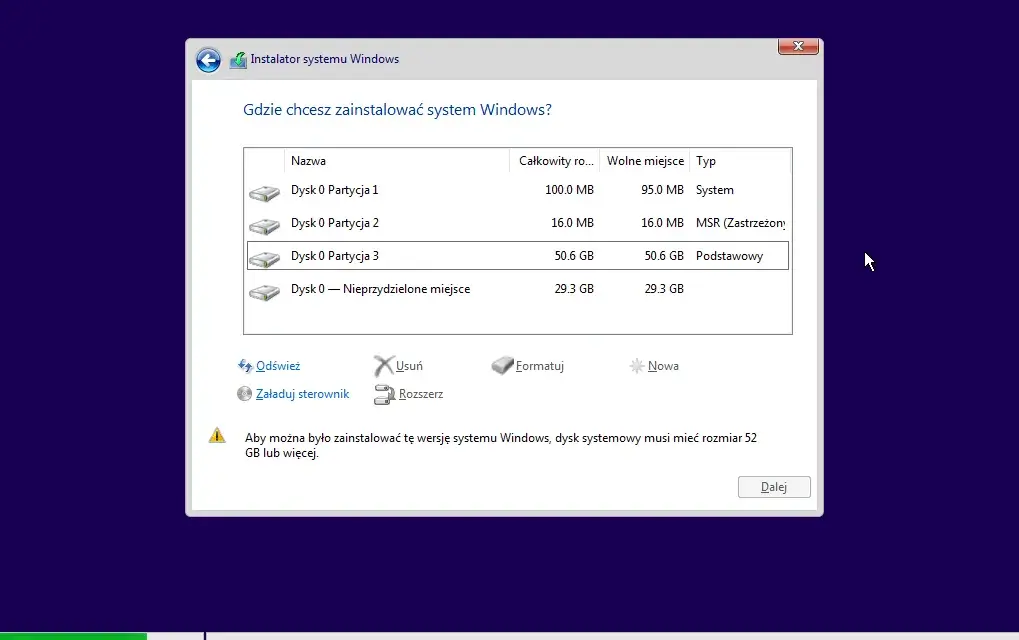Image resolution: width=1019 pixels, height=640 pixels.
Task: Click the System type cell
Action: tap(715, 190)
